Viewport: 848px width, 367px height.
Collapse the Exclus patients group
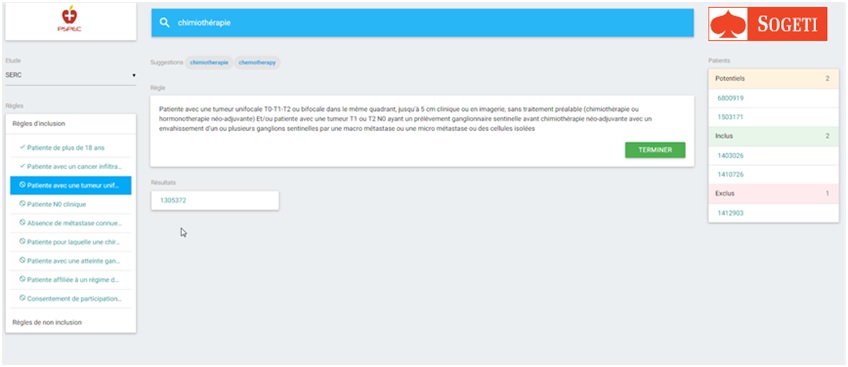click(x=773, y=193)
